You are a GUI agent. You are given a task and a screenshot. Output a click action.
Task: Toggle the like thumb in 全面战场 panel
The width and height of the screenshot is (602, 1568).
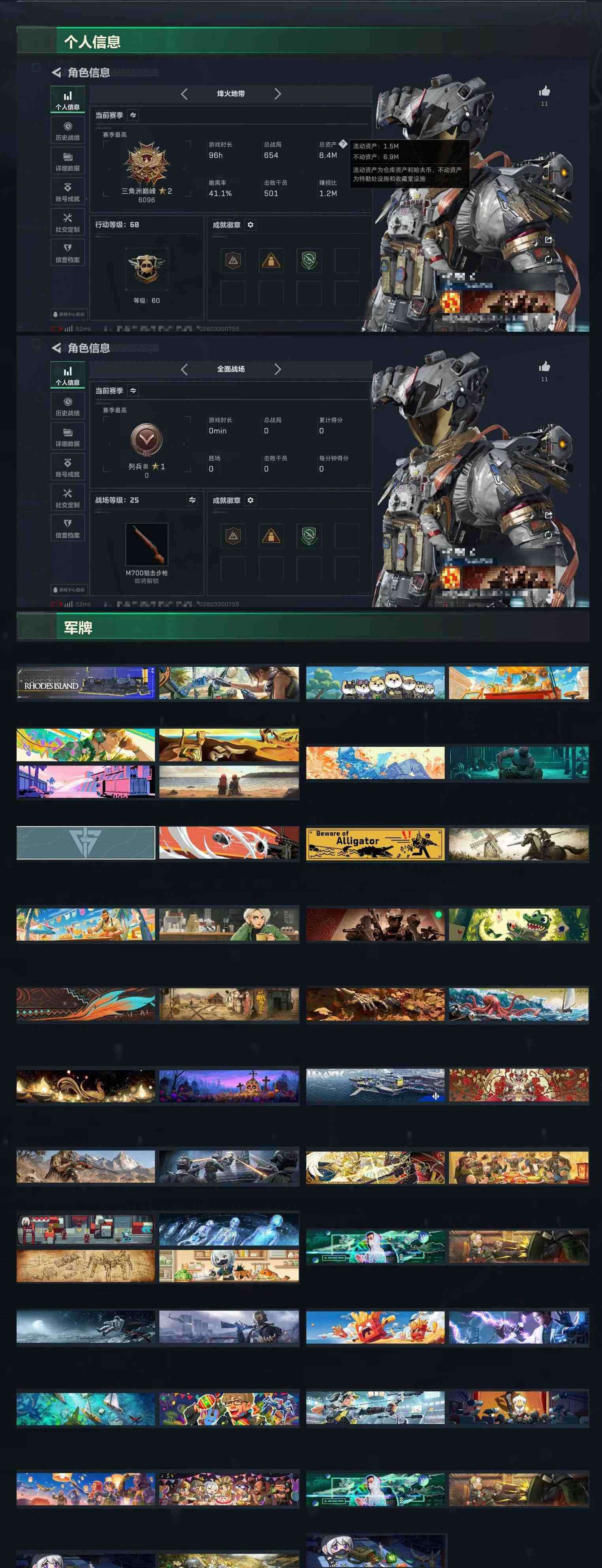544,366
